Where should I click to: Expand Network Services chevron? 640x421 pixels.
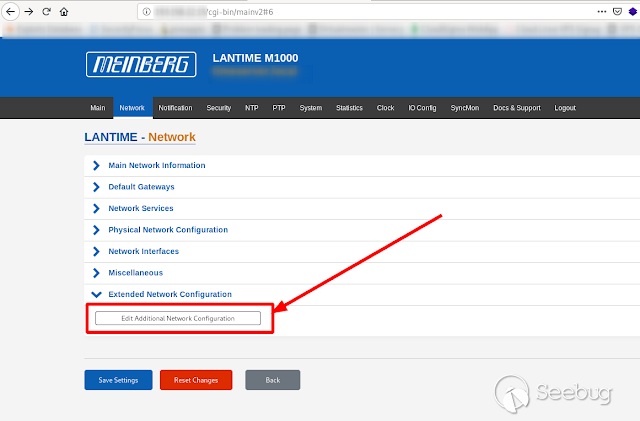click(x=96, y=208)
